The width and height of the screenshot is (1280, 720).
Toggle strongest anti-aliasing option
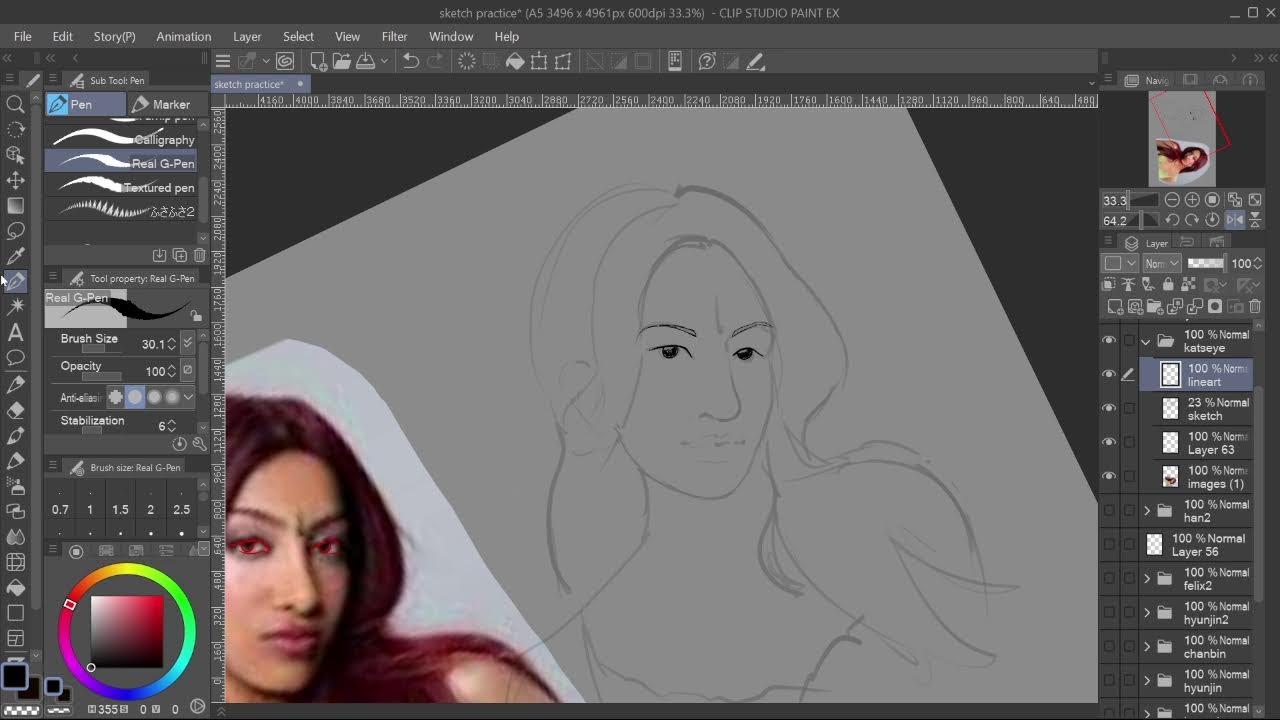point(172,397)
